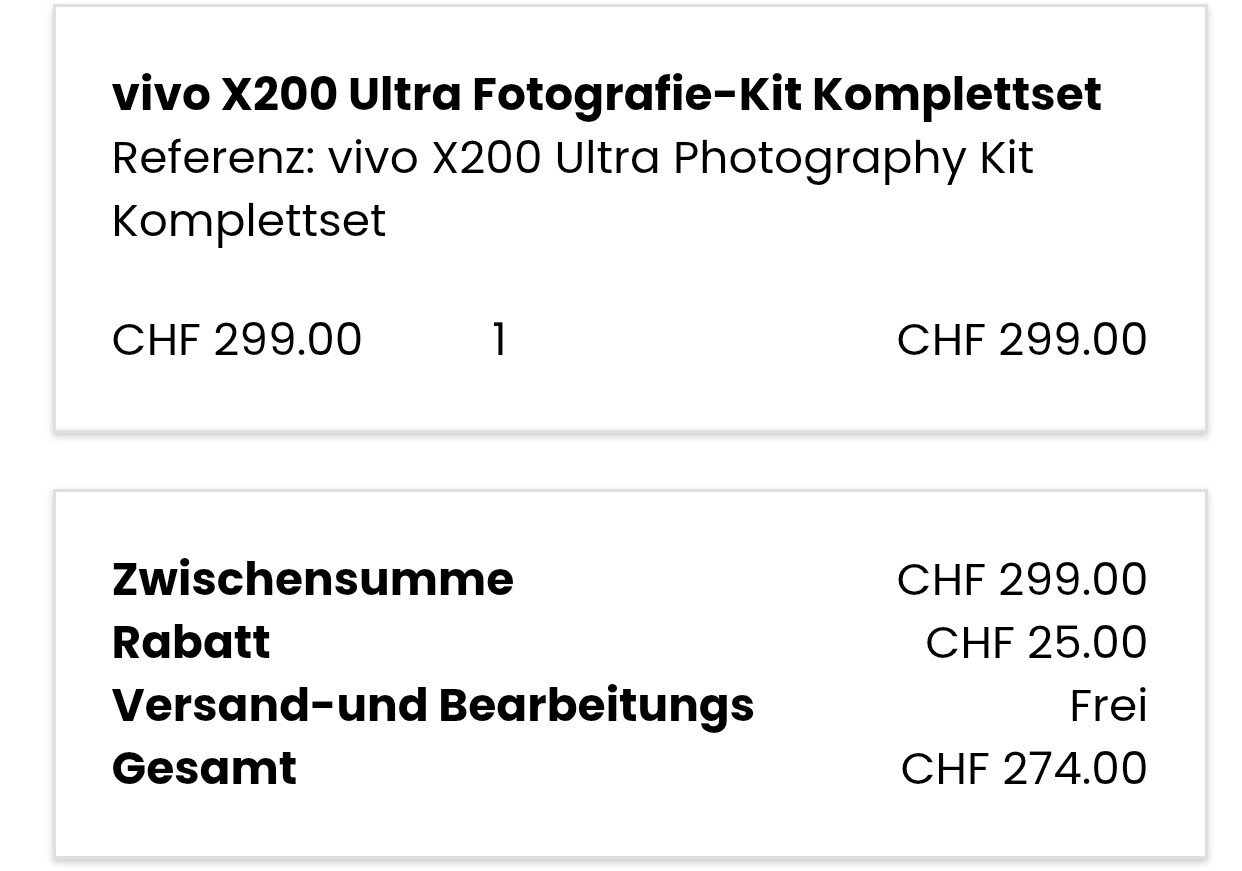This screenshot has width=1242, height=871.
Task: Select the discount amount CHF 25.00
Action: tap(1036, 643)
